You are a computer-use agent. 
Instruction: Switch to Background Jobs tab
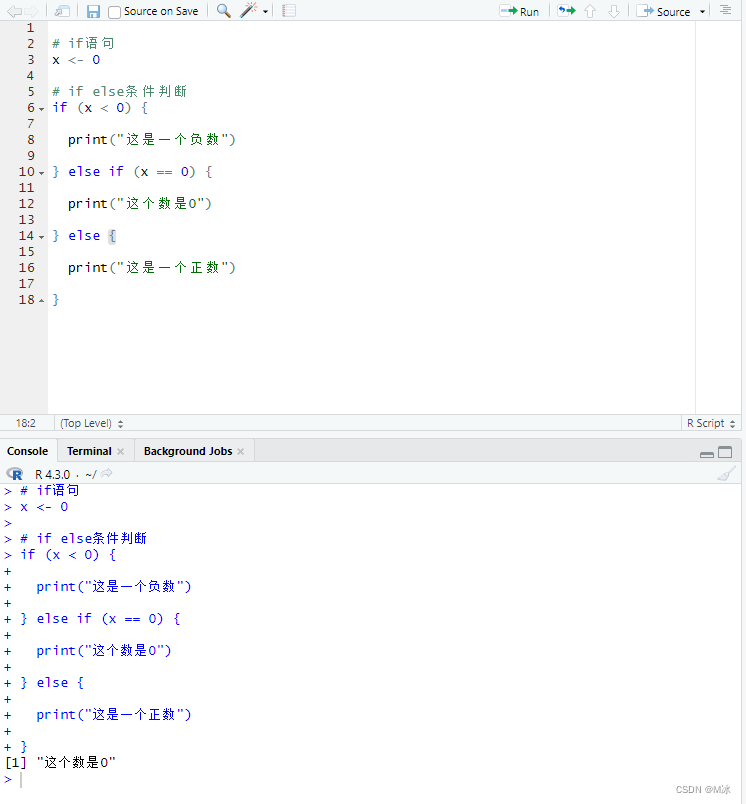point(188,451)
